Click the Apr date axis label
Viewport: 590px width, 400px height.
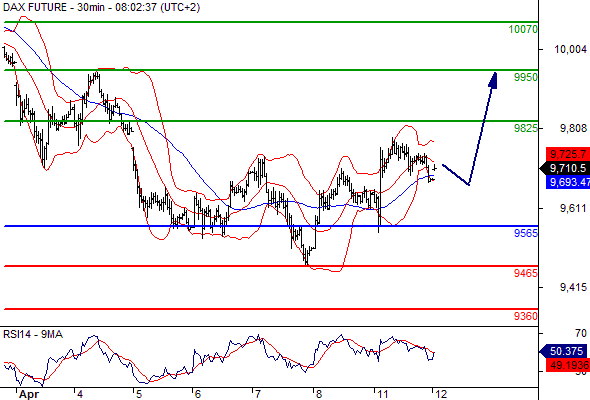29,394
